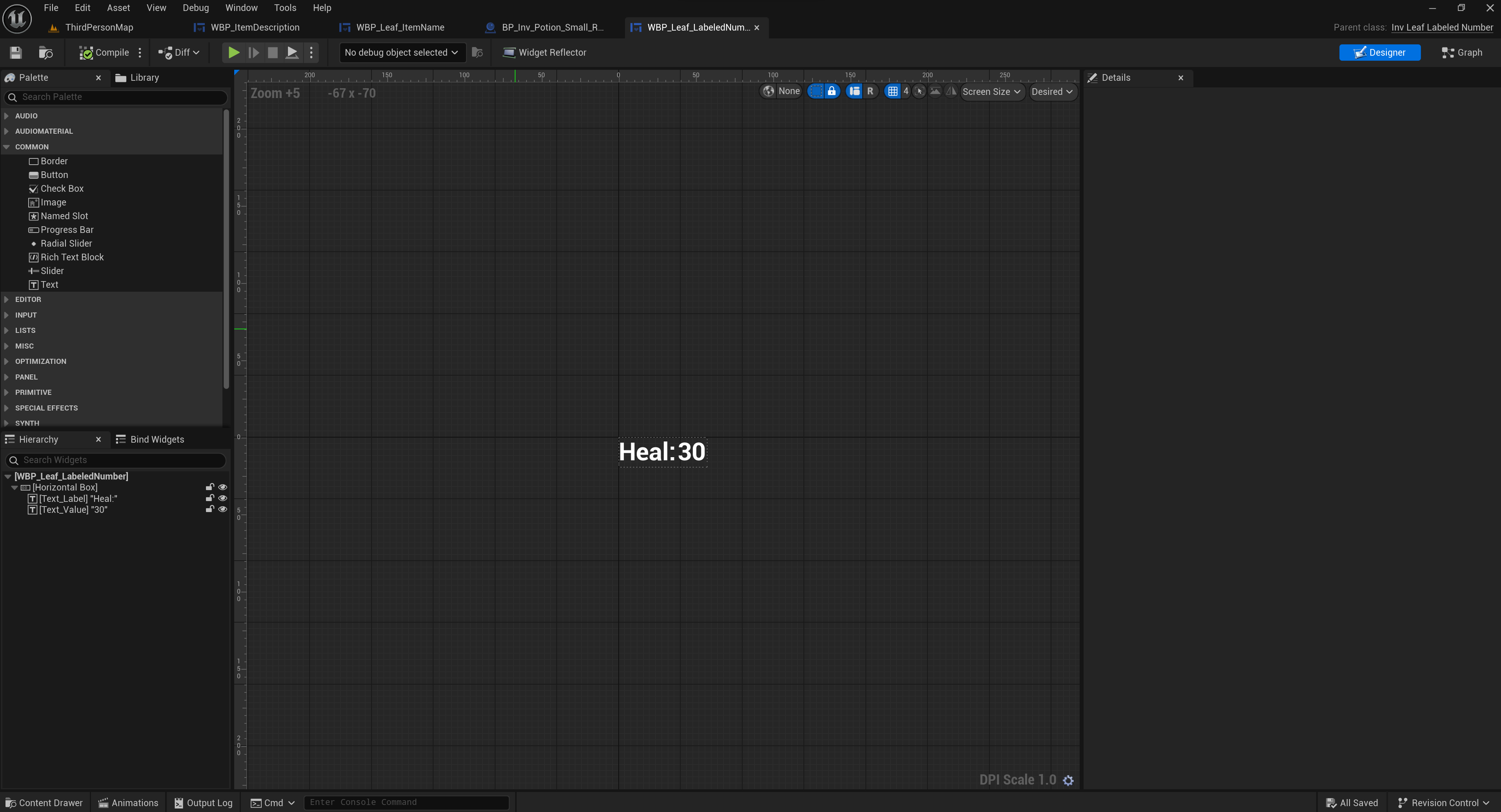Click the Search Palette field
Viewport: 1501px width, 812px height.
point(117,97)
